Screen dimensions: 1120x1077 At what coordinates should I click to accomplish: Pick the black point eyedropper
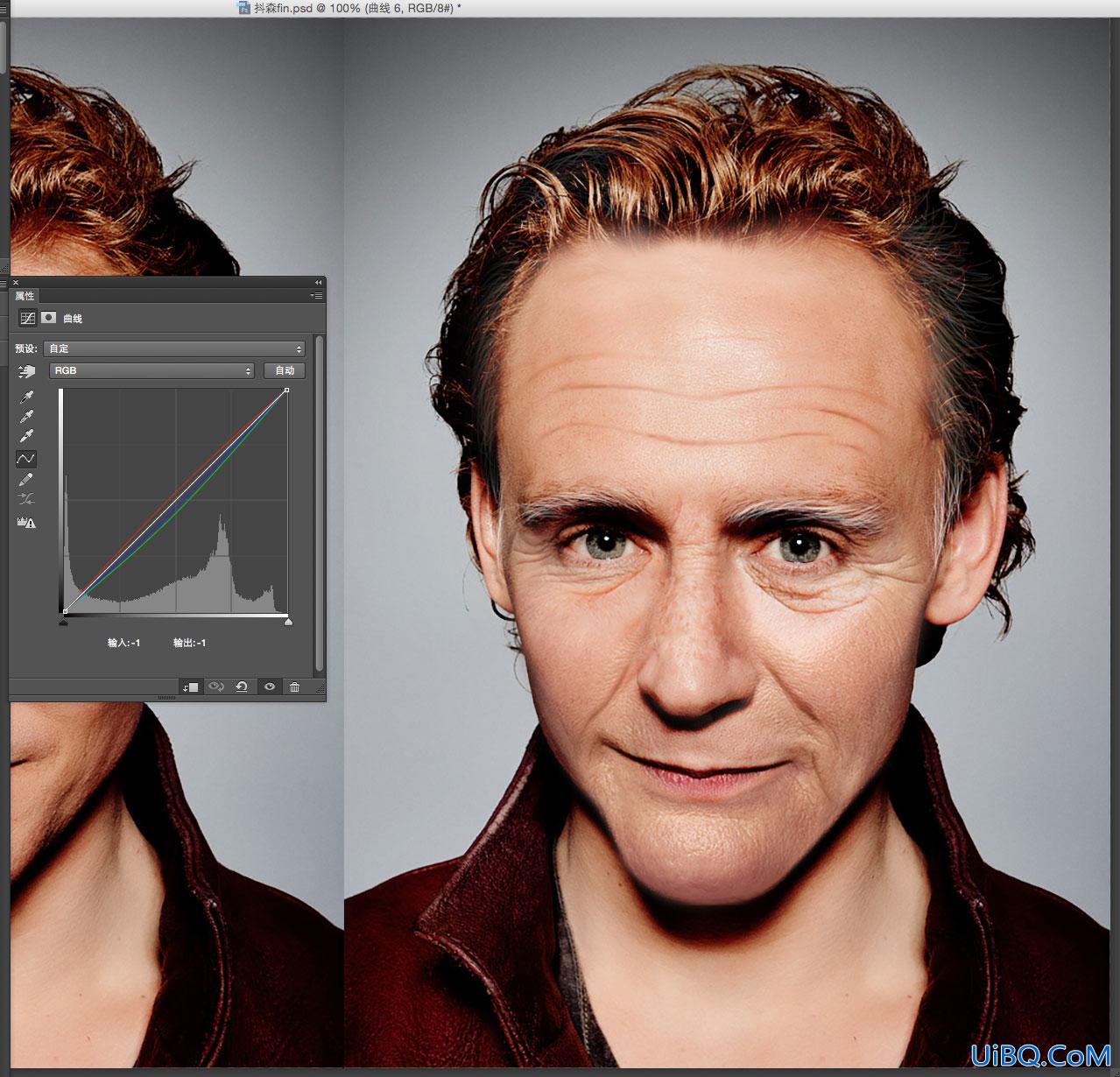click(x=26, y=398)
